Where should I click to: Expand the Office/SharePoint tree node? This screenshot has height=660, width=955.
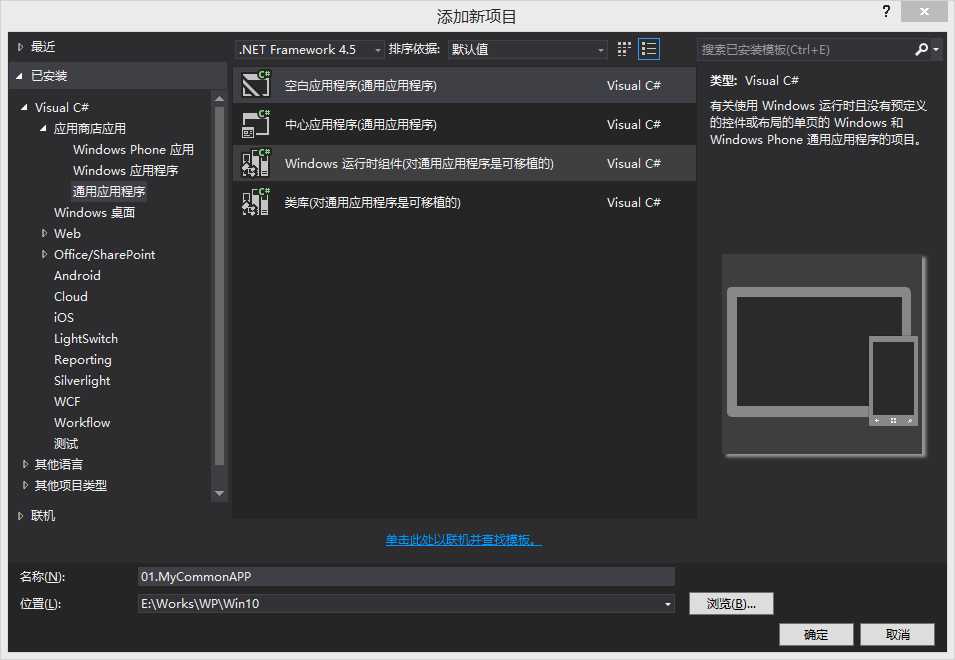pos(44,255)
